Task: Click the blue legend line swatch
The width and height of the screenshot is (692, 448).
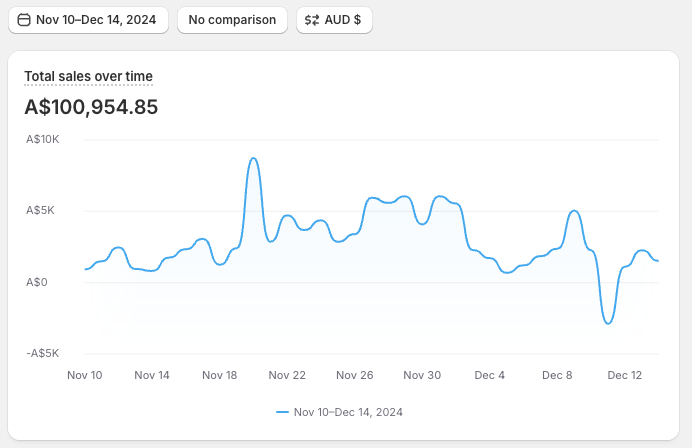Action: click(282, 412)
